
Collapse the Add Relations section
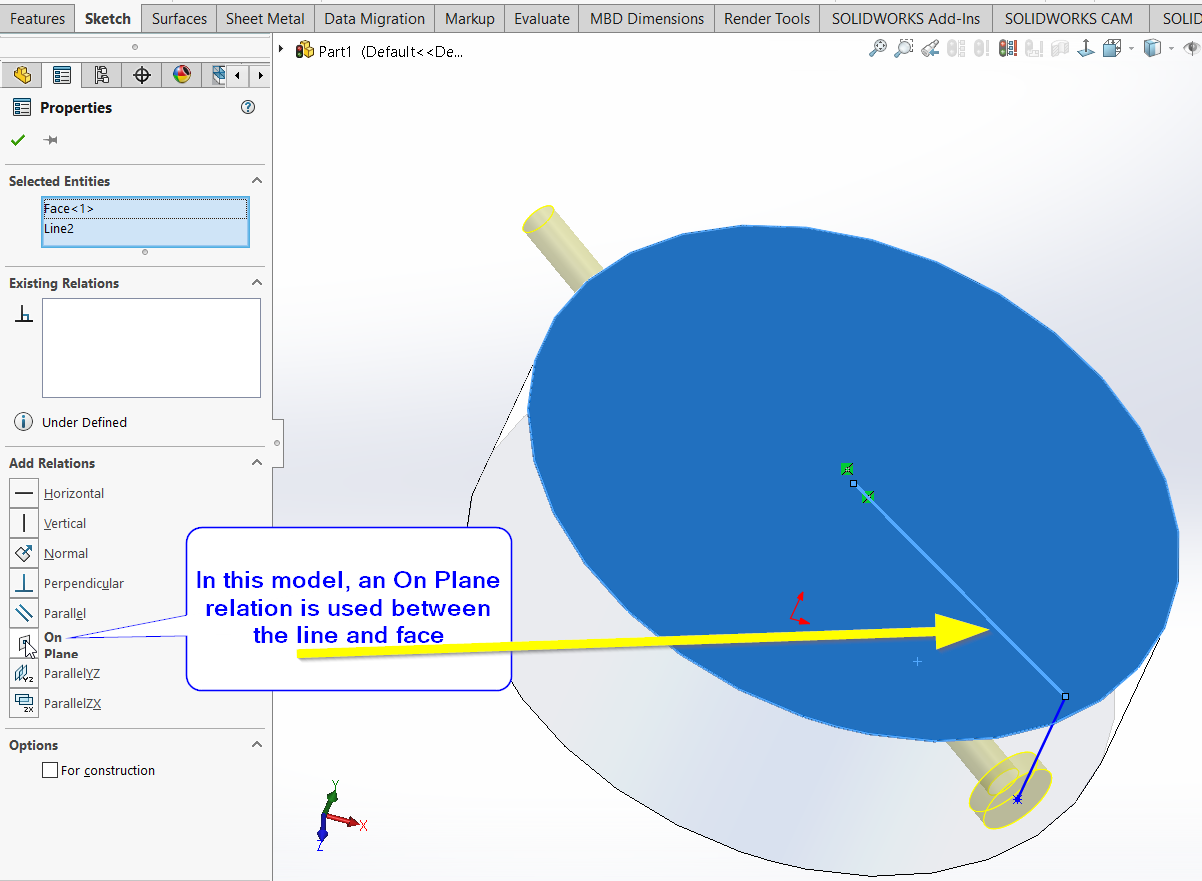tap(257, 463)
